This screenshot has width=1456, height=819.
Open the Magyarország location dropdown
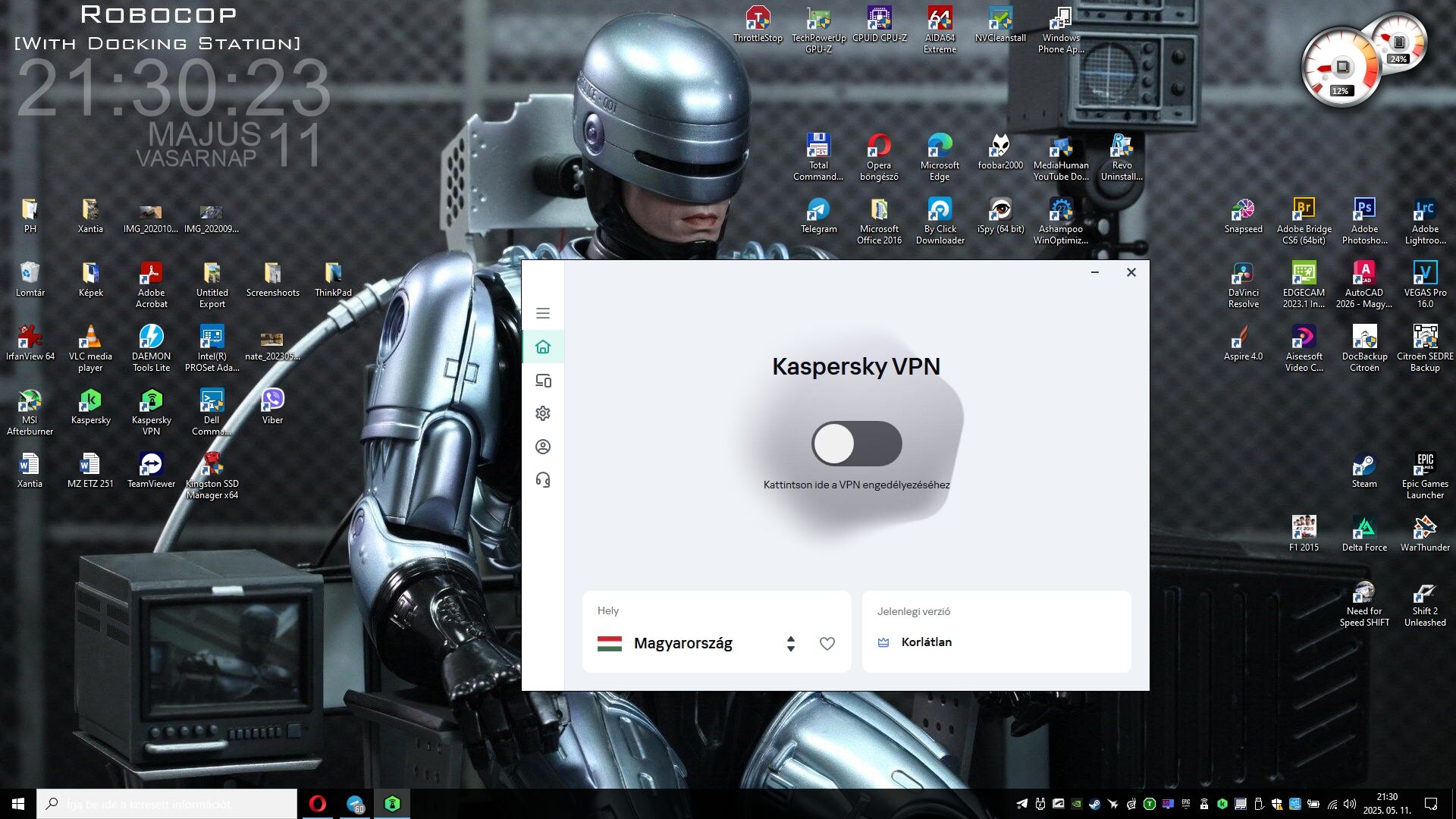pyautogui.click(x=682, y=644)
